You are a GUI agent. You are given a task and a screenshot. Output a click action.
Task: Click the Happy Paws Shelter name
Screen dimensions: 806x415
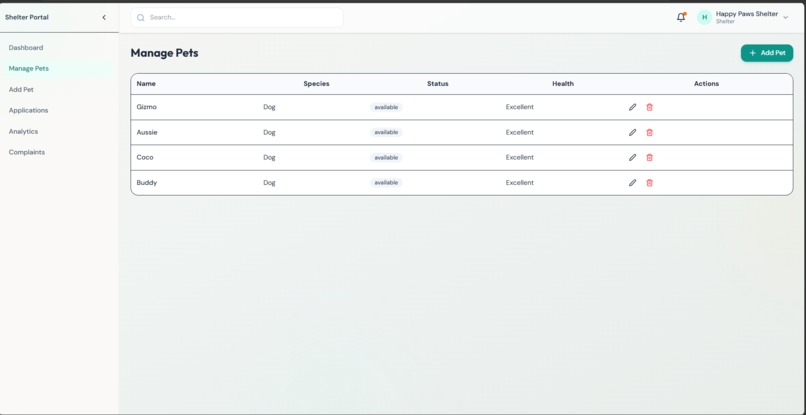coord(746,14)
